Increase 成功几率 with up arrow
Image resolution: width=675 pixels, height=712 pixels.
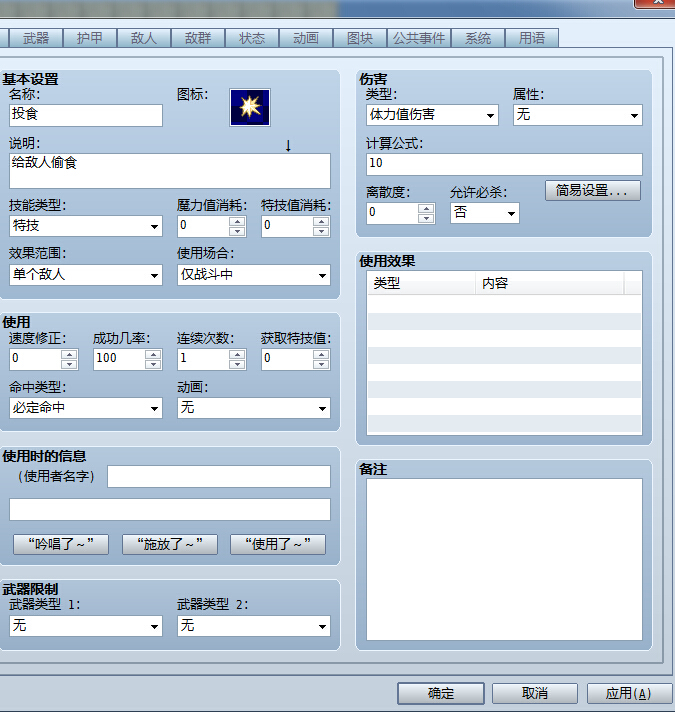click(153, 354)
